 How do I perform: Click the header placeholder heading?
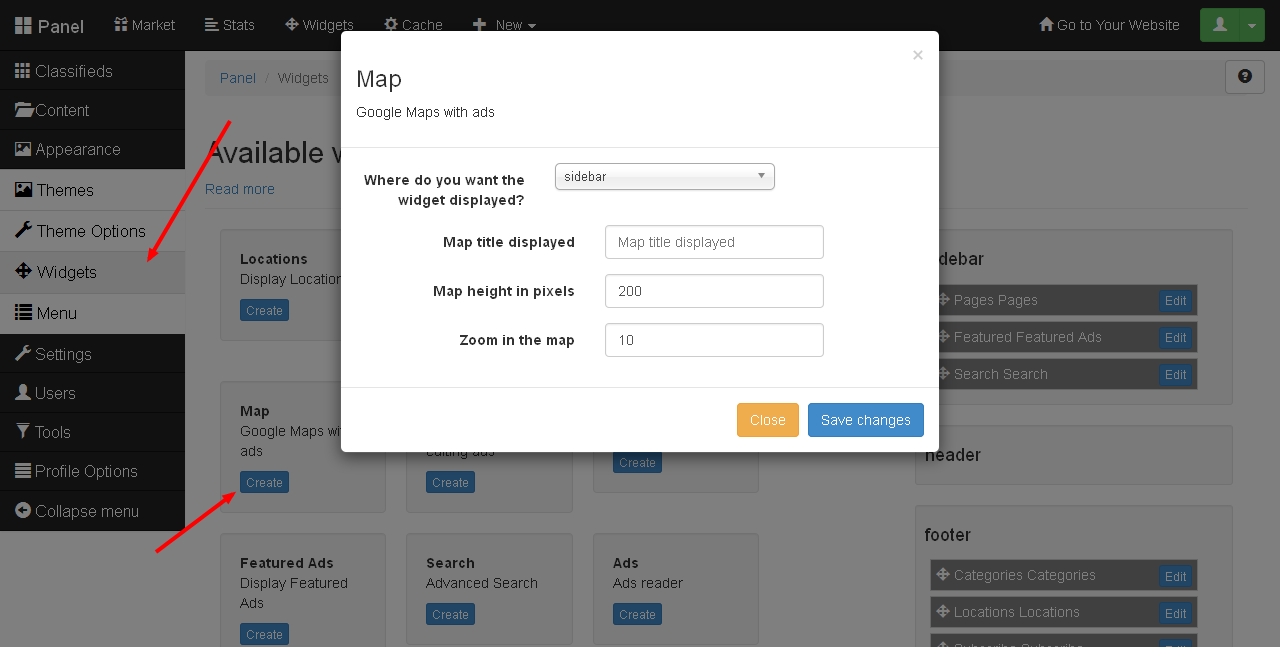(x=953, y=455)
